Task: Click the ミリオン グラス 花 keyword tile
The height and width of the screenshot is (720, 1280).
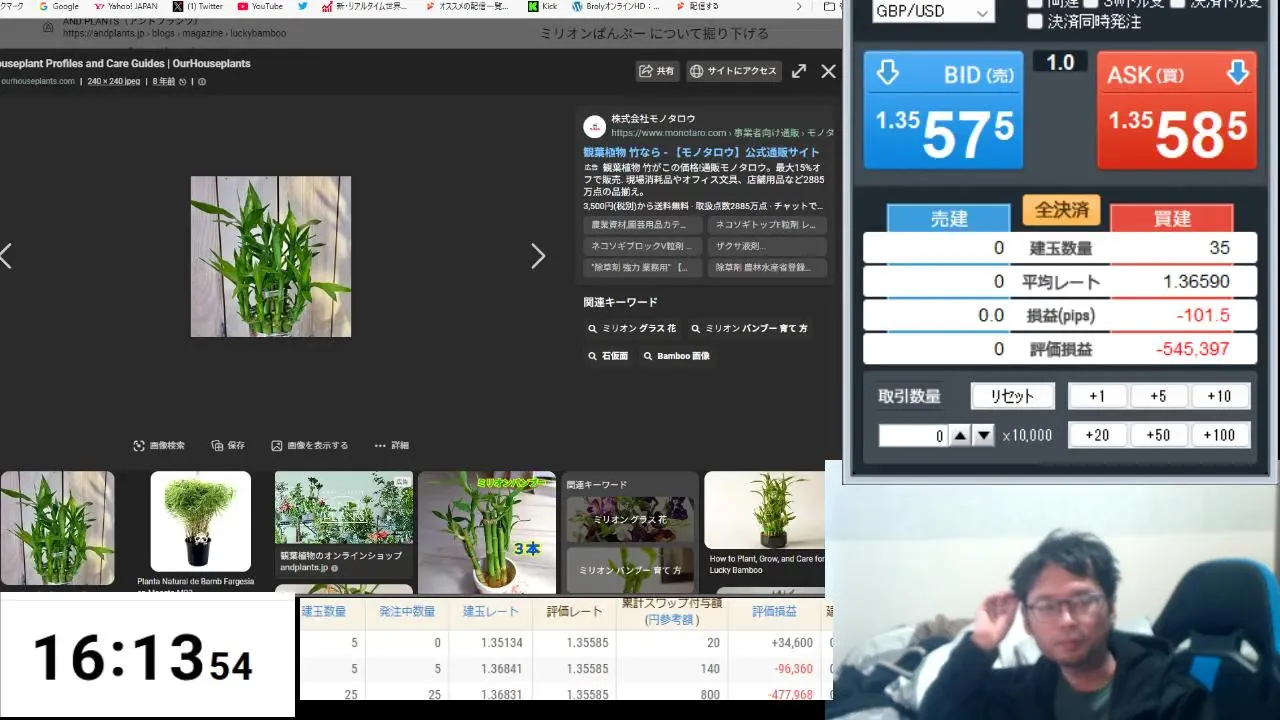Action: (630, 520)
